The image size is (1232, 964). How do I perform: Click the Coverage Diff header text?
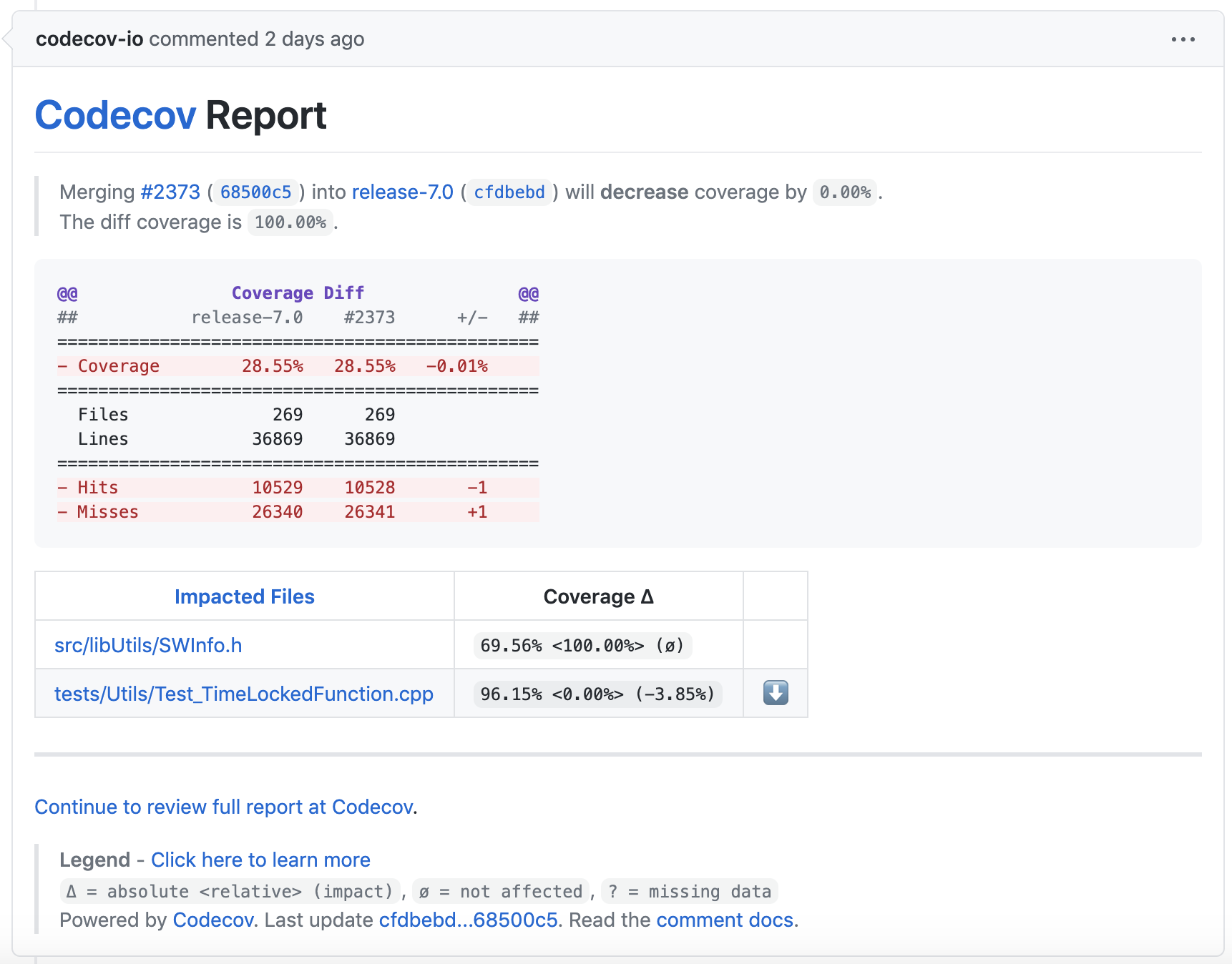click(x=298, y=293)
